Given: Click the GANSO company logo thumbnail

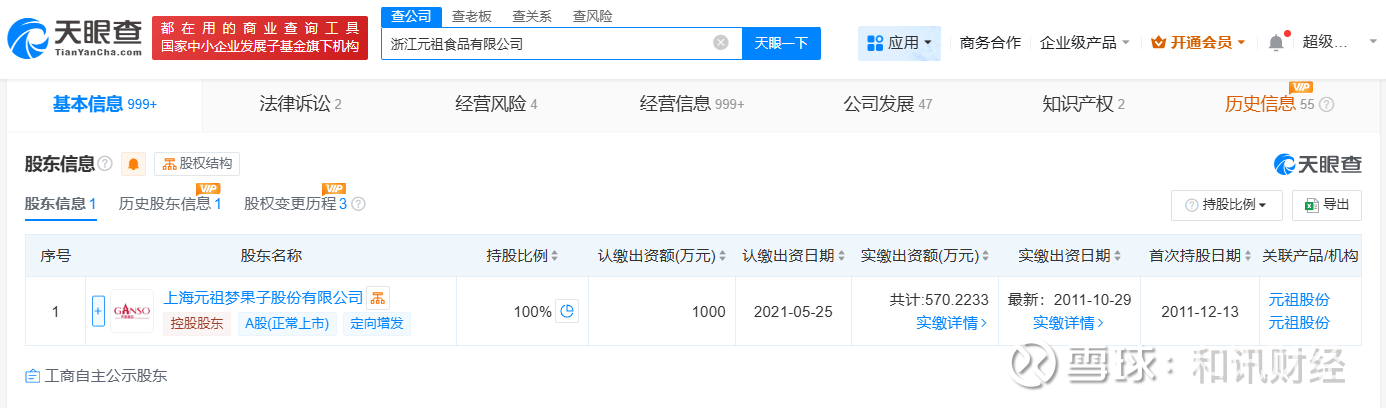Looking at the screenshot, I should (x=132, y=311).
